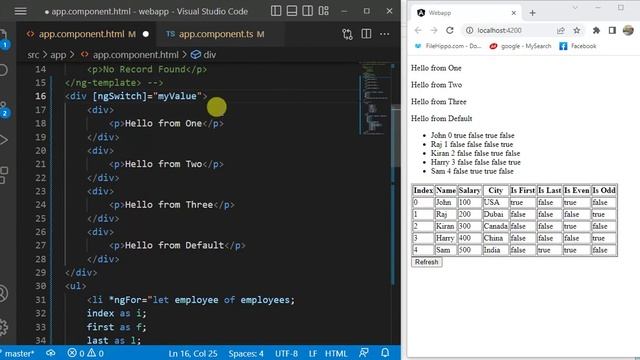This screenshot has width=640, height=360.
Task: Open notifications bell in status bar
Action: click(x=385, y=353)
